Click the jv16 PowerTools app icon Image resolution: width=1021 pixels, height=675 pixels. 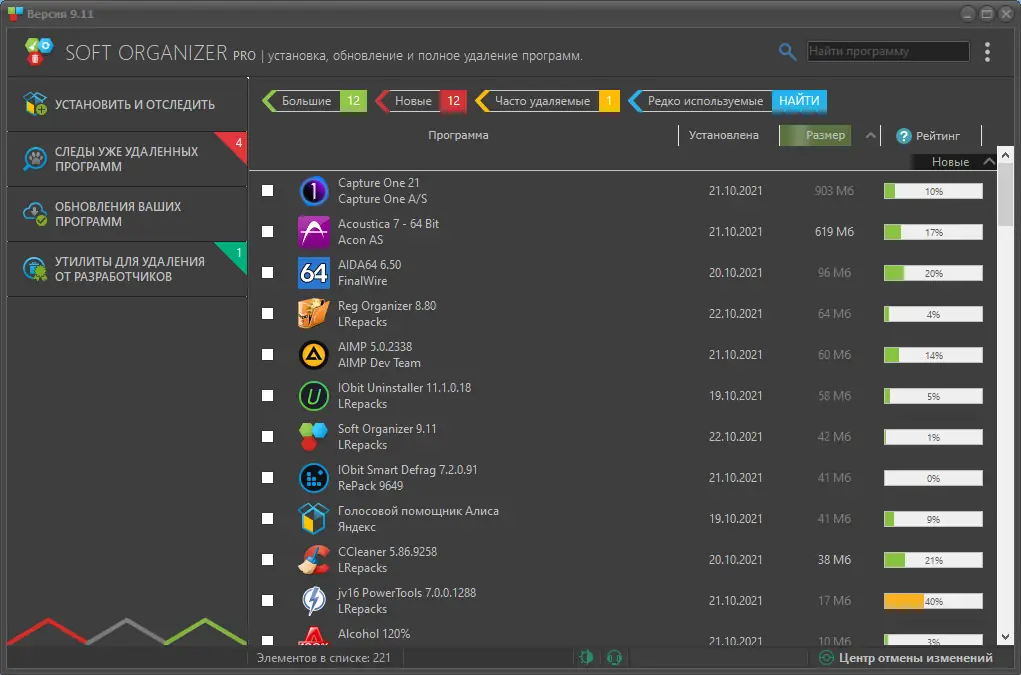click(x=313, y=601)
